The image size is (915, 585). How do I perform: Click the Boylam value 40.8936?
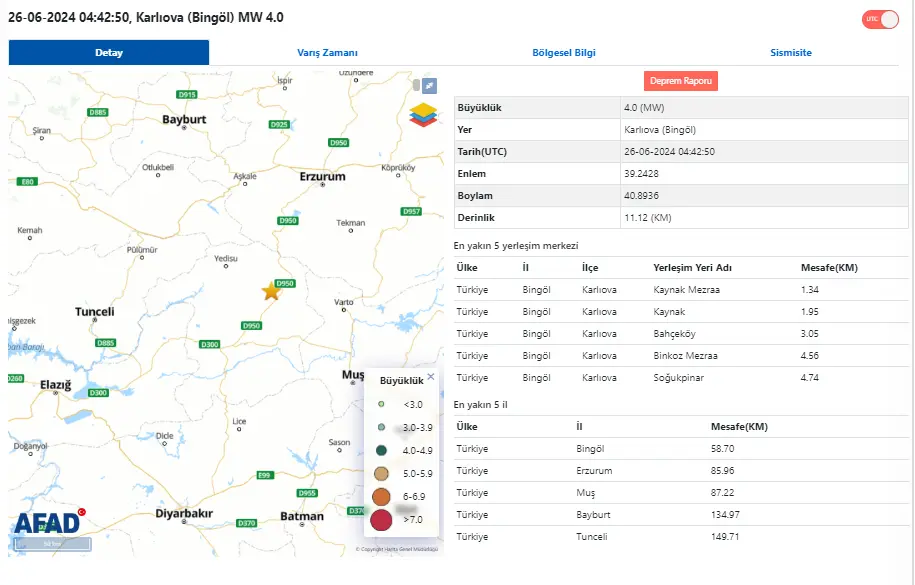coord(641,196)
